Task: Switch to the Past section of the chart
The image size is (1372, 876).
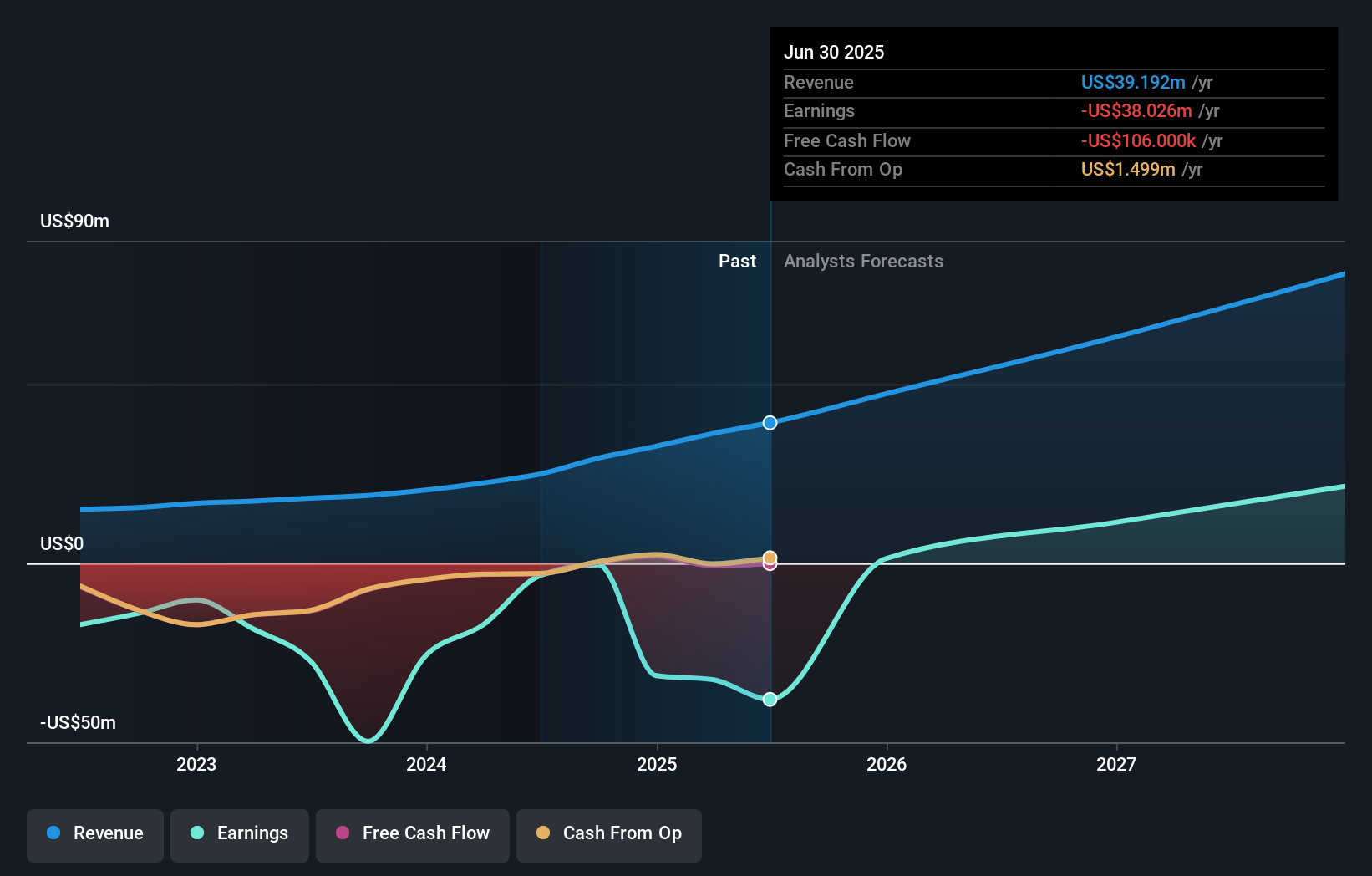Action: (737, 261)
